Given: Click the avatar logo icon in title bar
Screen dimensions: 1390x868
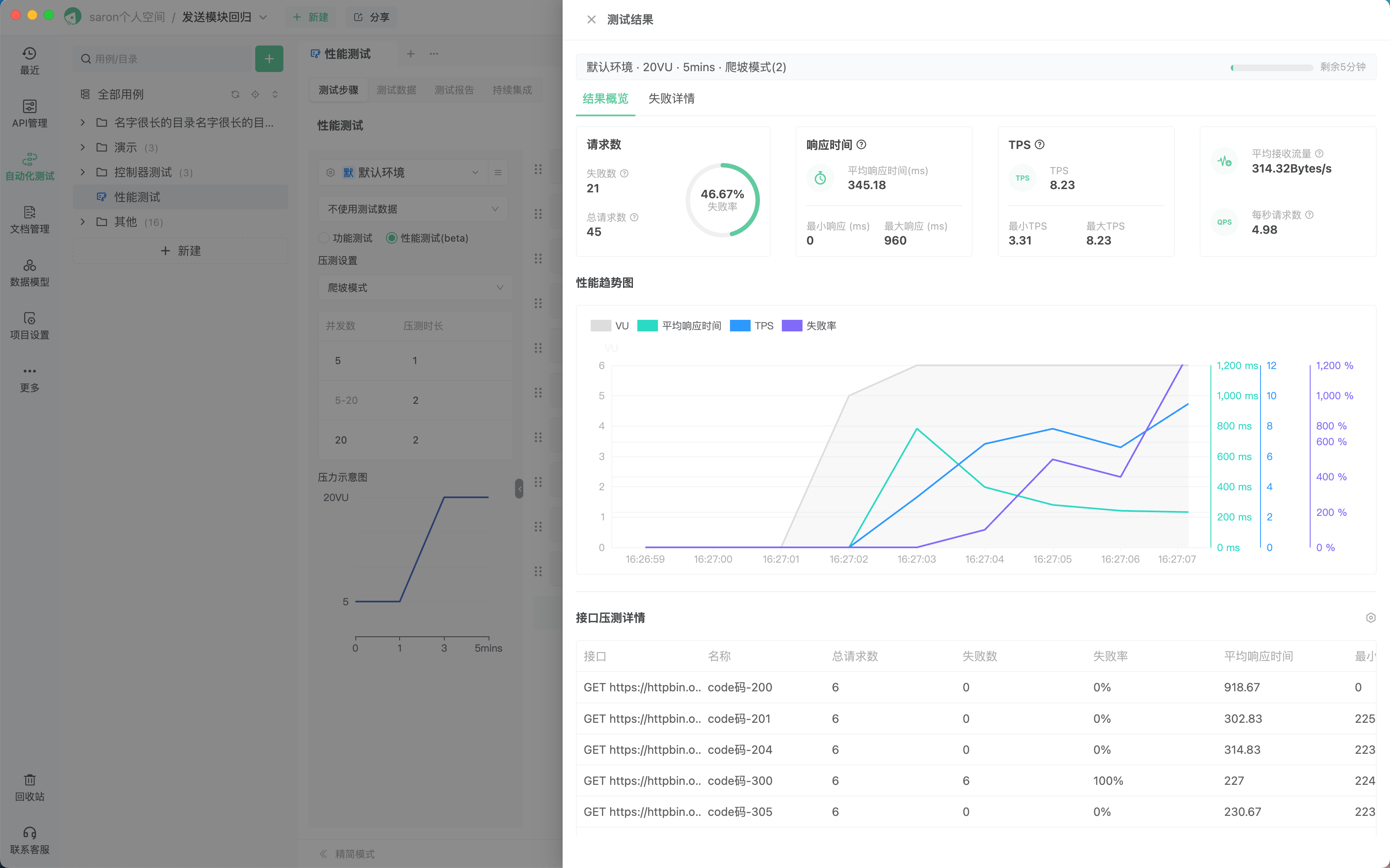Looking at the screenshot, I should [x=72, y=16].
